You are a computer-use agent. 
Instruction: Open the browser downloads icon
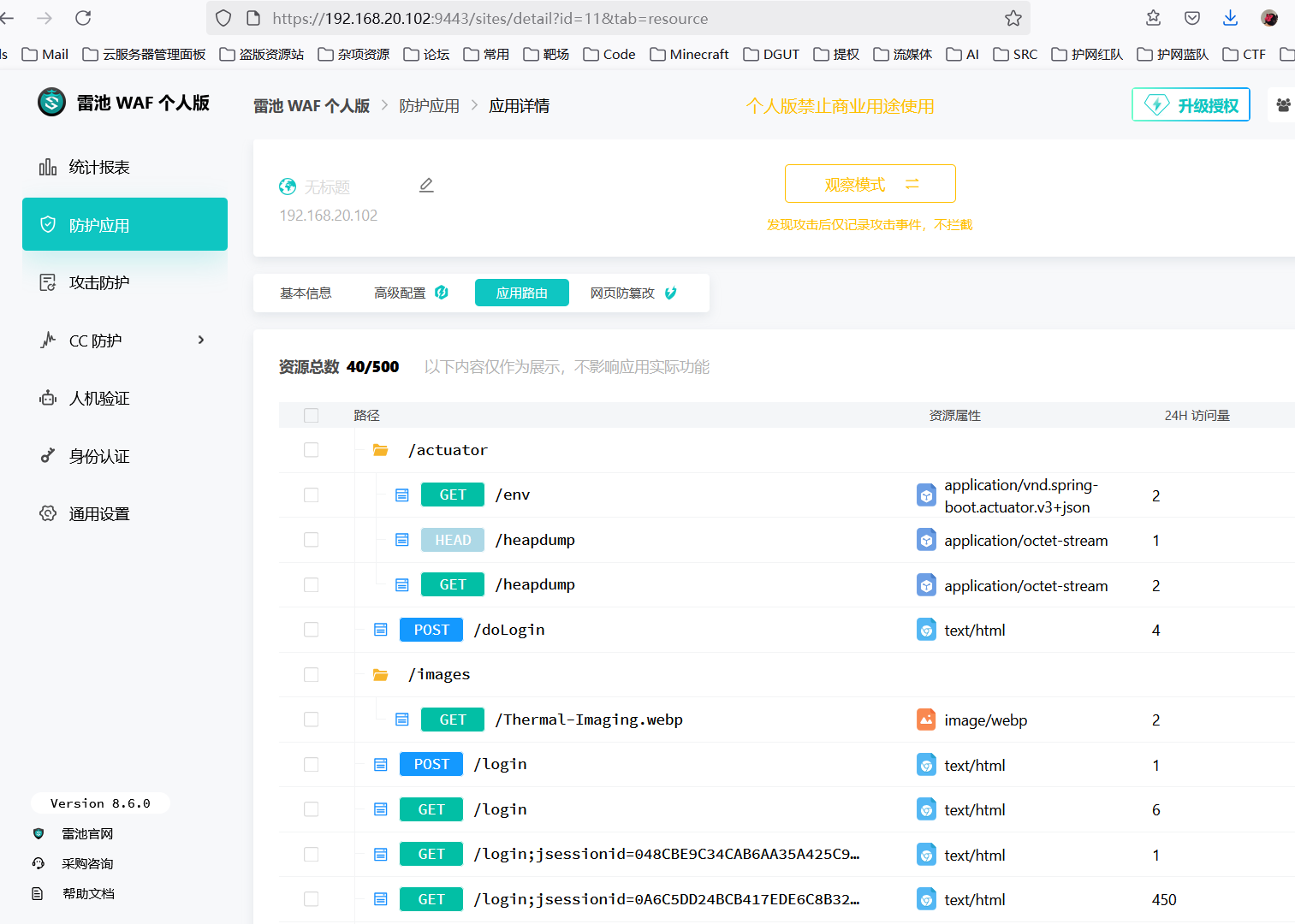[x=1230, y=18]
